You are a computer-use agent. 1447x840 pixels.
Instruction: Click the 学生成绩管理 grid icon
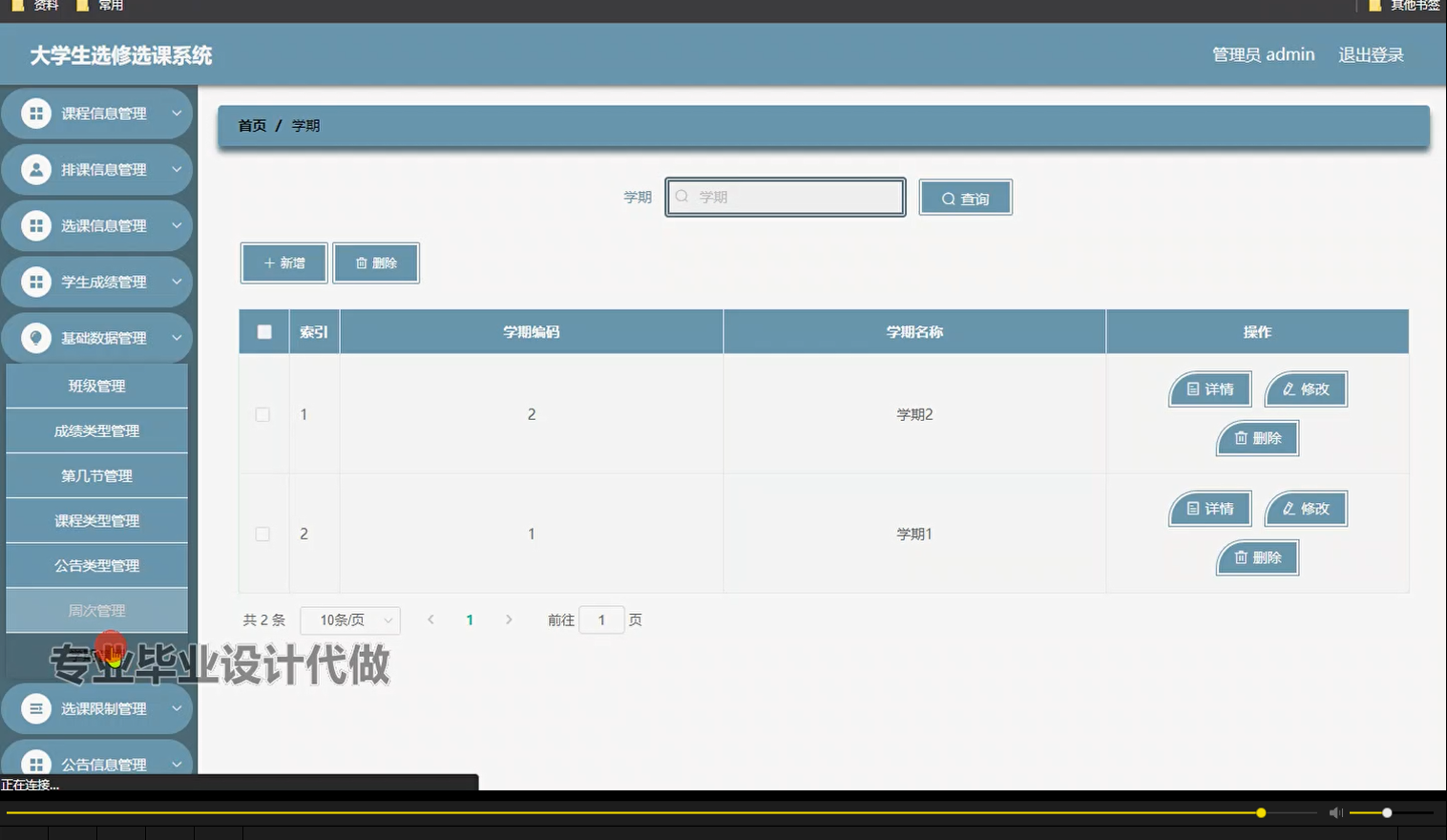(x=36, y=283)
